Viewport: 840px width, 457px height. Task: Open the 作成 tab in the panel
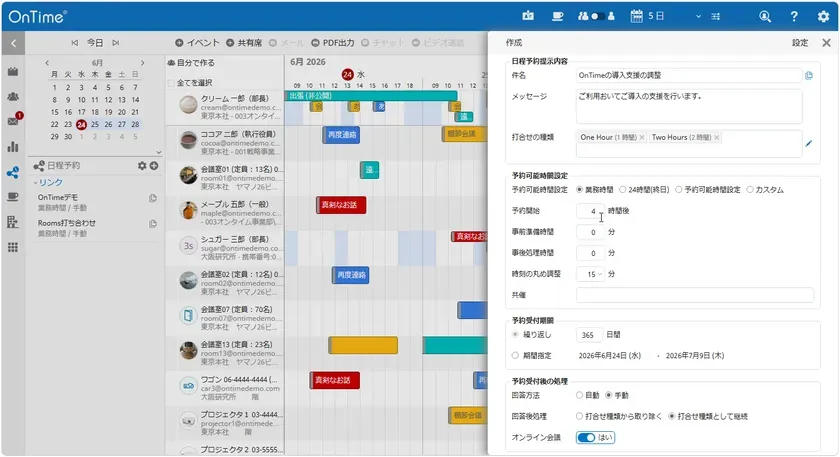(514, 43)
